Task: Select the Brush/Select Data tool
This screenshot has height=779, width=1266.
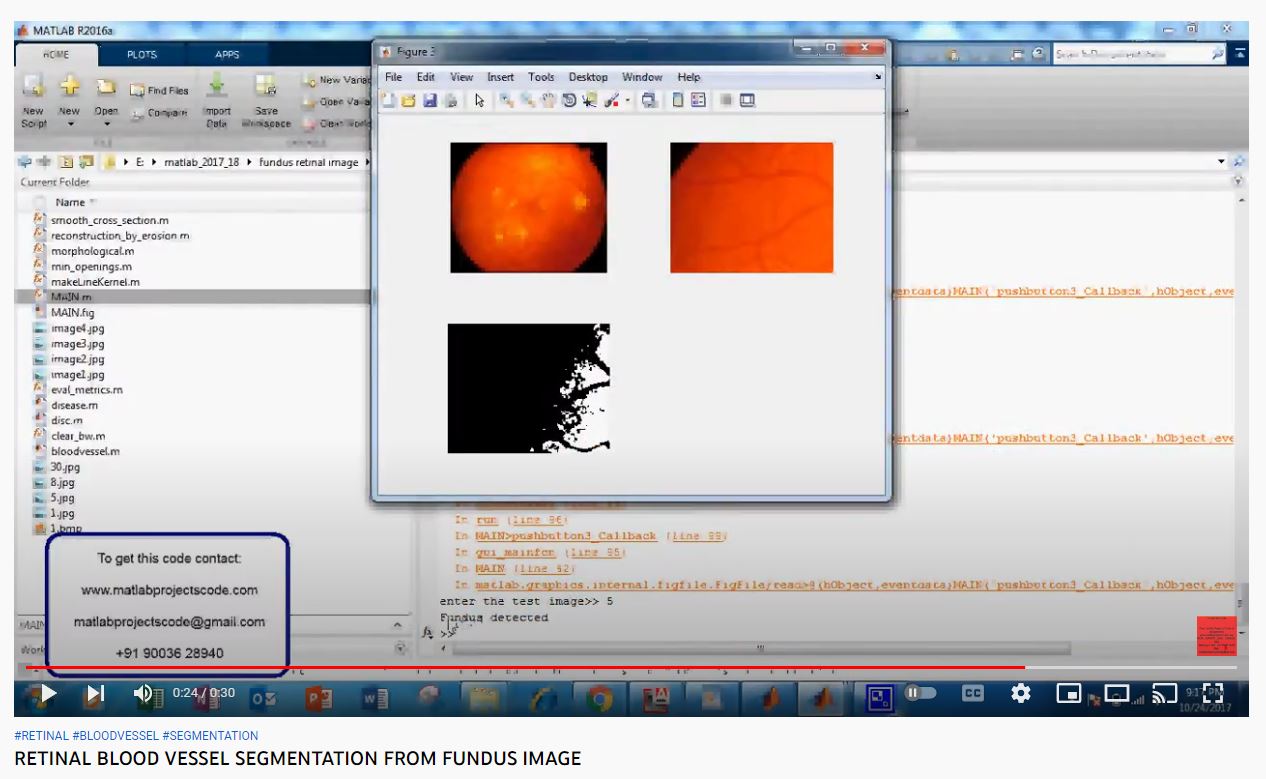Action: (x=611, y=100)
